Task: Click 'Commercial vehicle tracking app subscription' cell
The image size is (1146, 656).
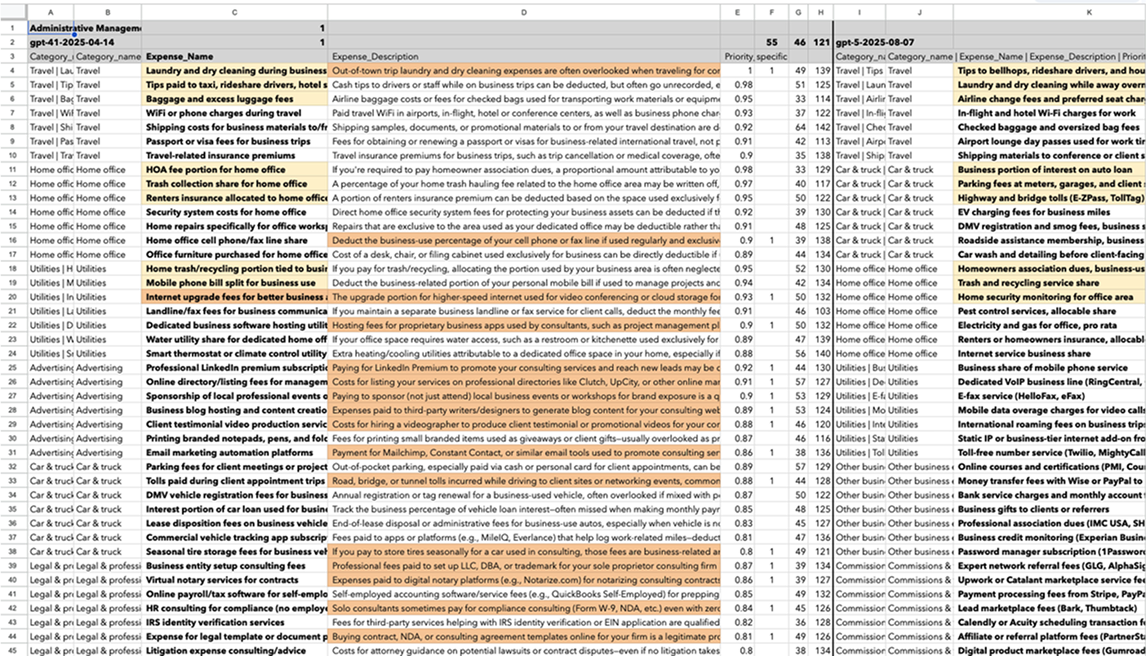Action: pyautogui.click(x=235, y=538)
